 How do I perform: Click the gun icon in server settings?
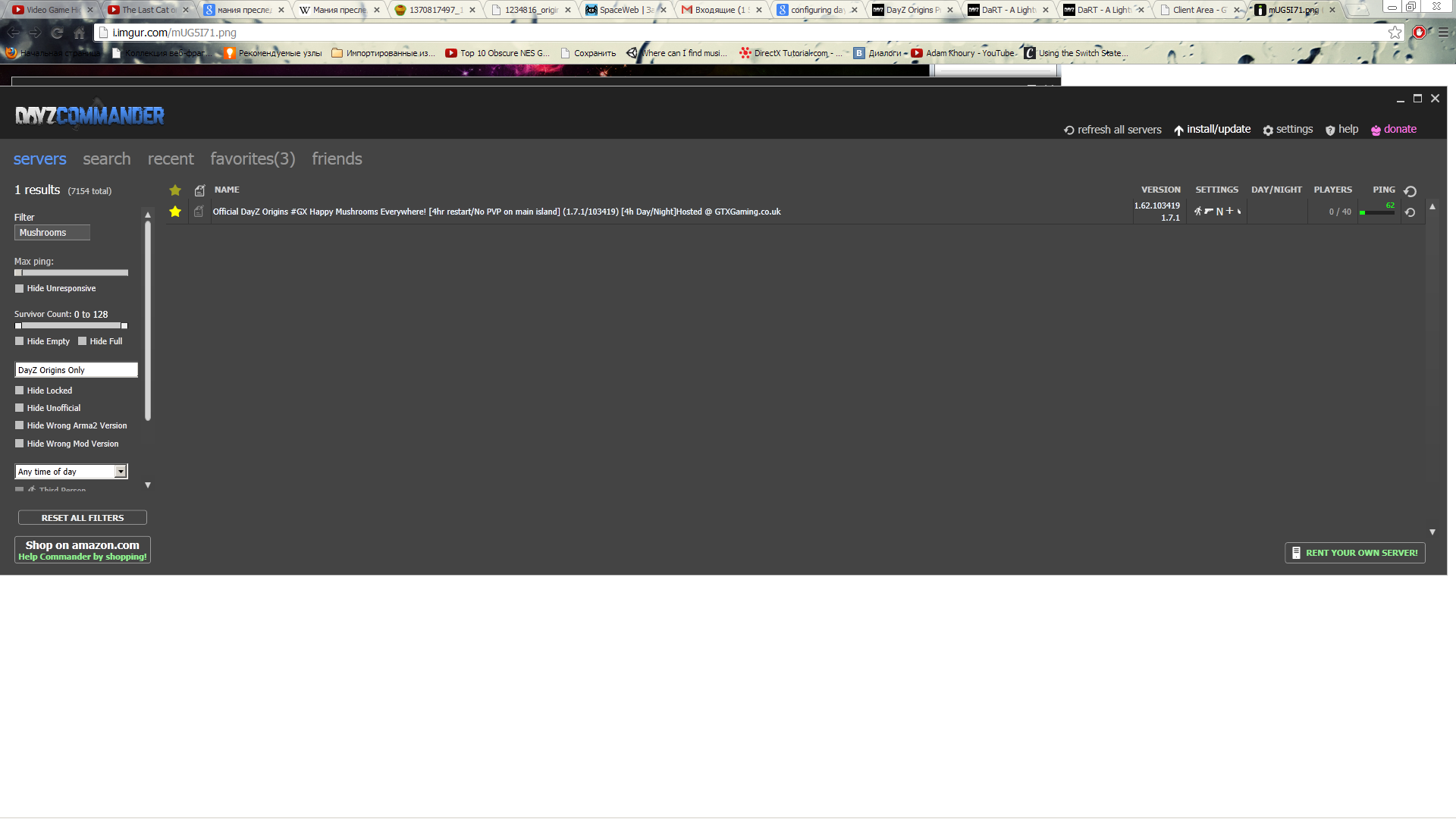point(1209,211)
